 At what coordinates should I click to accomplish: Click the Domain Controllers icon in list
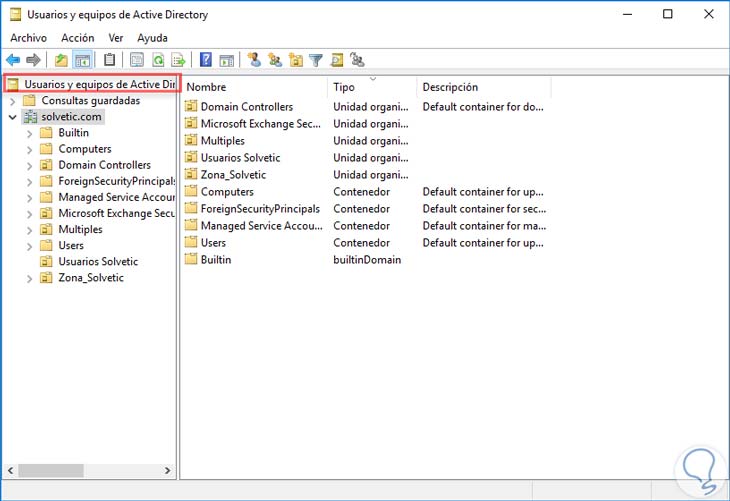click(191, 107)
